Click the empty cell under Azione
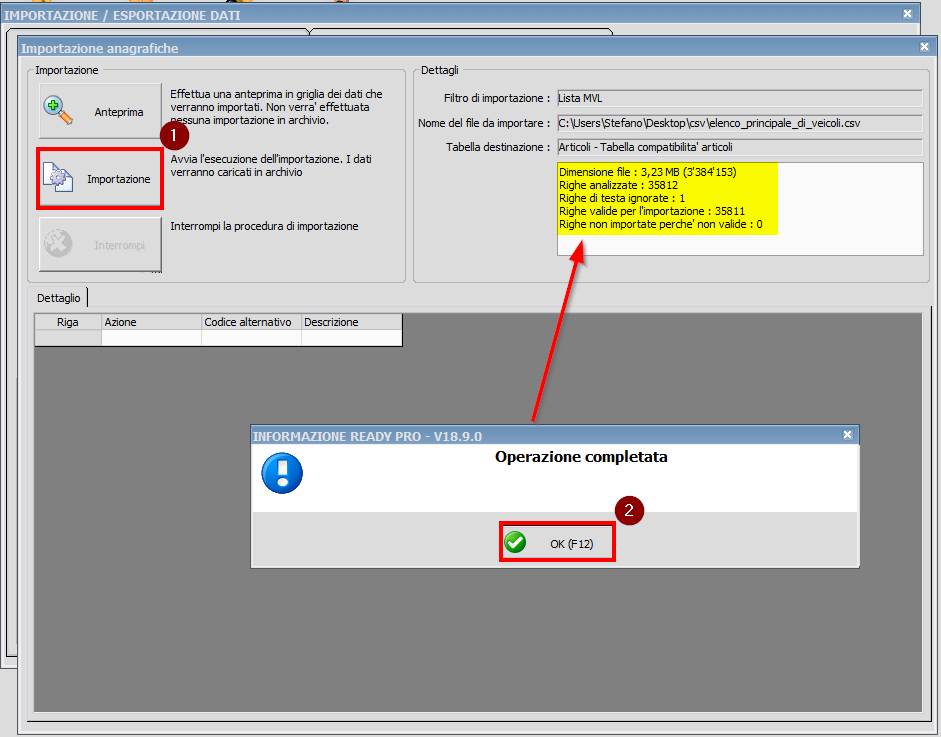Screen dimensions: 941x737 [x=151, y=338]
